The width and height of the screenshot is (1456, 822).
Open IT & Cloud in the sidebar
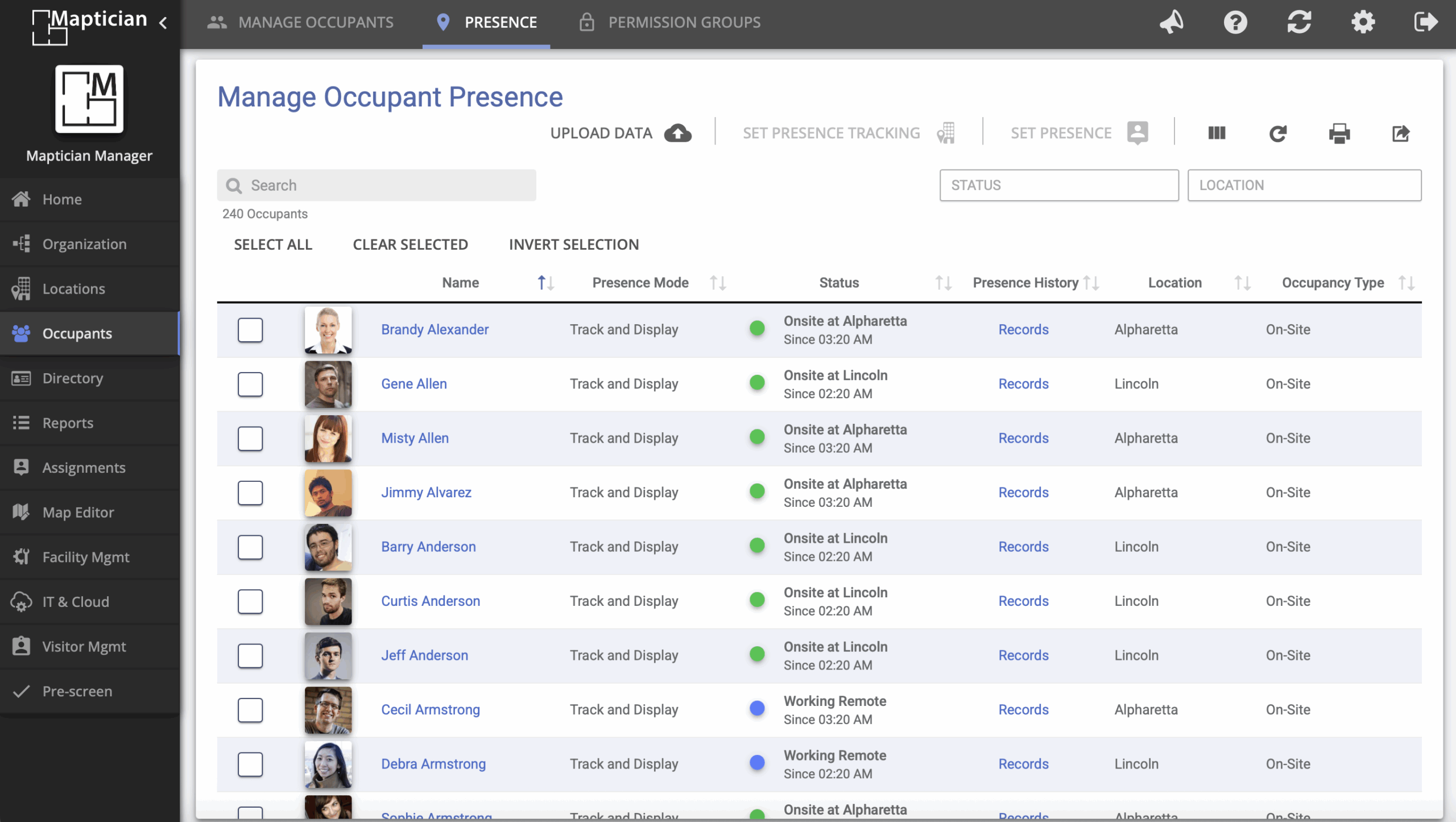click(x=90, y=602)
